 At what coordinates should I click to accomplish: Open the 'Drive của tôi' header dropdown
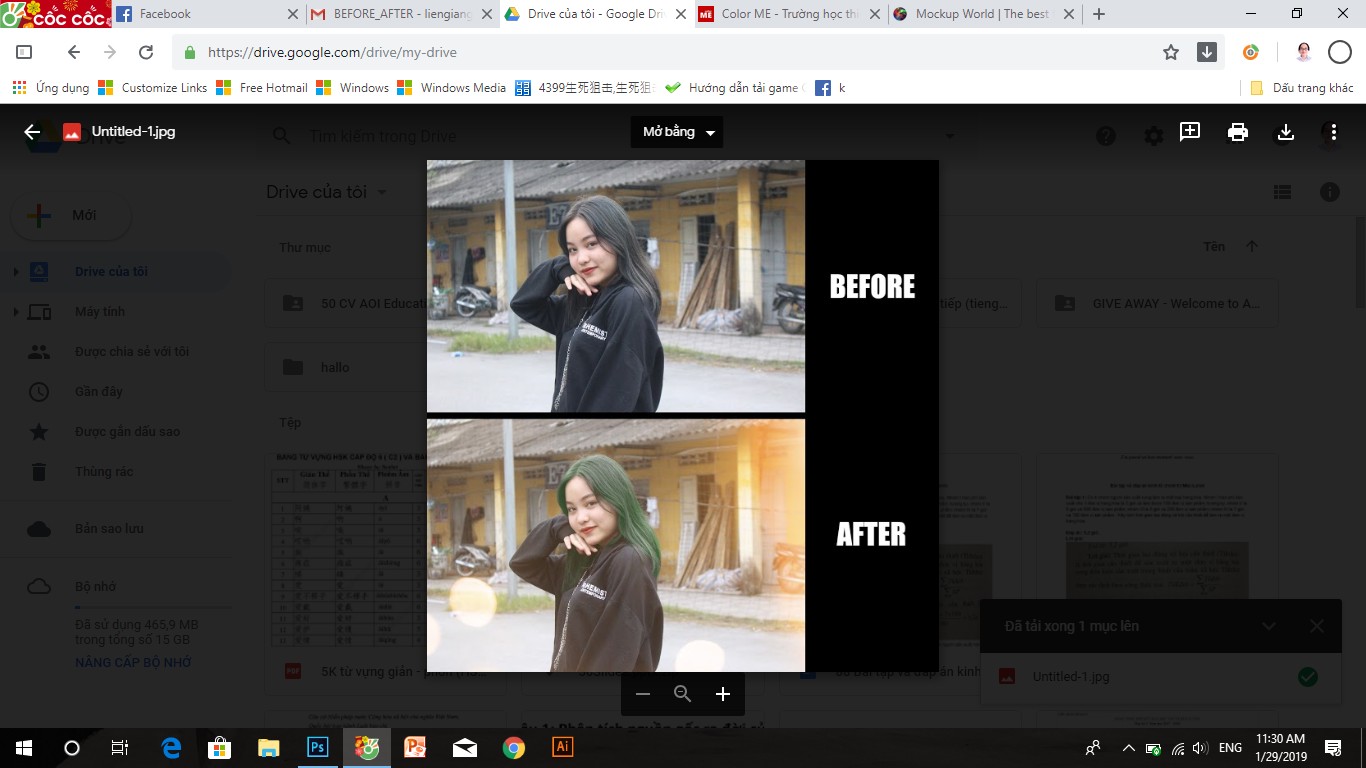pyautogui.click(x=328, y=192)
